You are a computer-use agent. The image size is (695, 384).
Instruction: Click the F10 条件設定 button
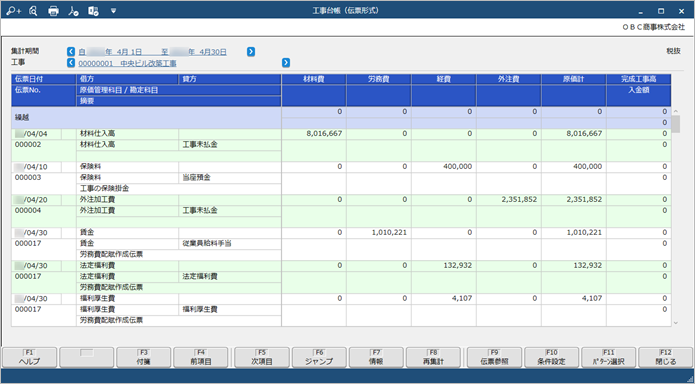tap(551, 357)
